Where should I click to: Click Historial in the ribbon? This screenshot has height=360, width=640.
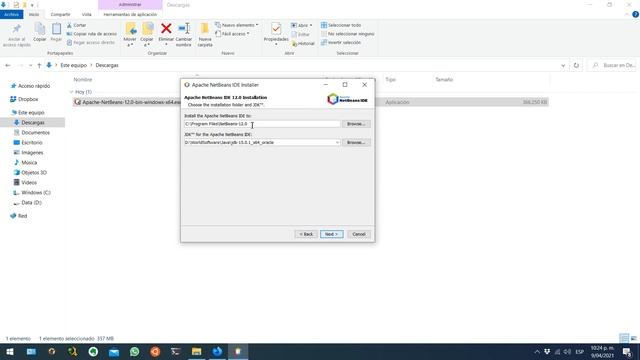point(303,43)
